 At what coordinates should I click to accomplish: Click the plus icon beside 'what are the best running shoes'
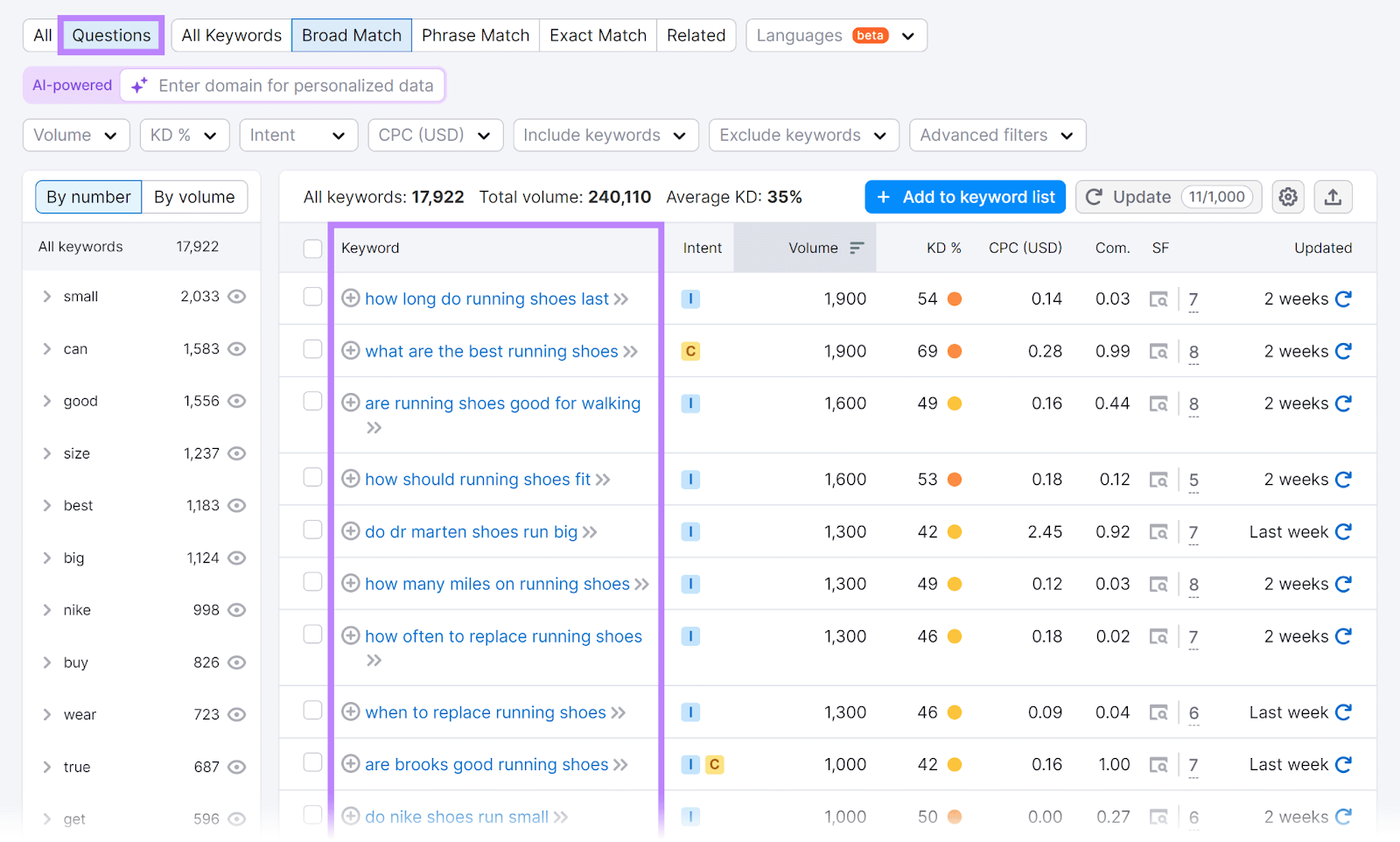pos(351,351)
